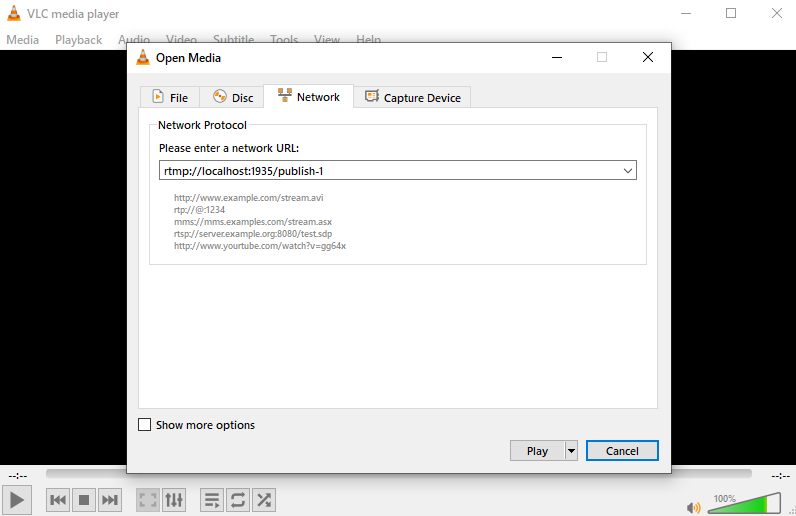Minimize the Open Media dialog
The height and width of the screenshot is (516, 796).
point(557,57)
